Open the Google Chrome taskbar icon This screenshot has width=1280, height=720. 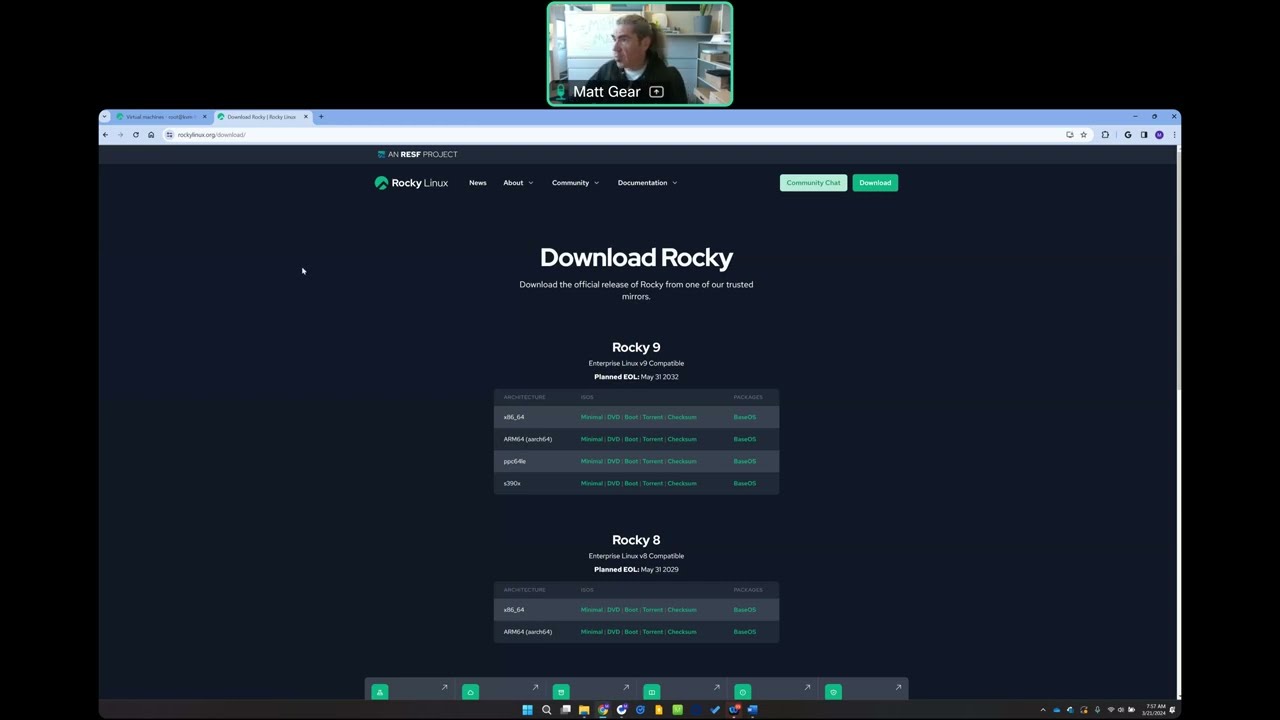click(x=603, y=710)
